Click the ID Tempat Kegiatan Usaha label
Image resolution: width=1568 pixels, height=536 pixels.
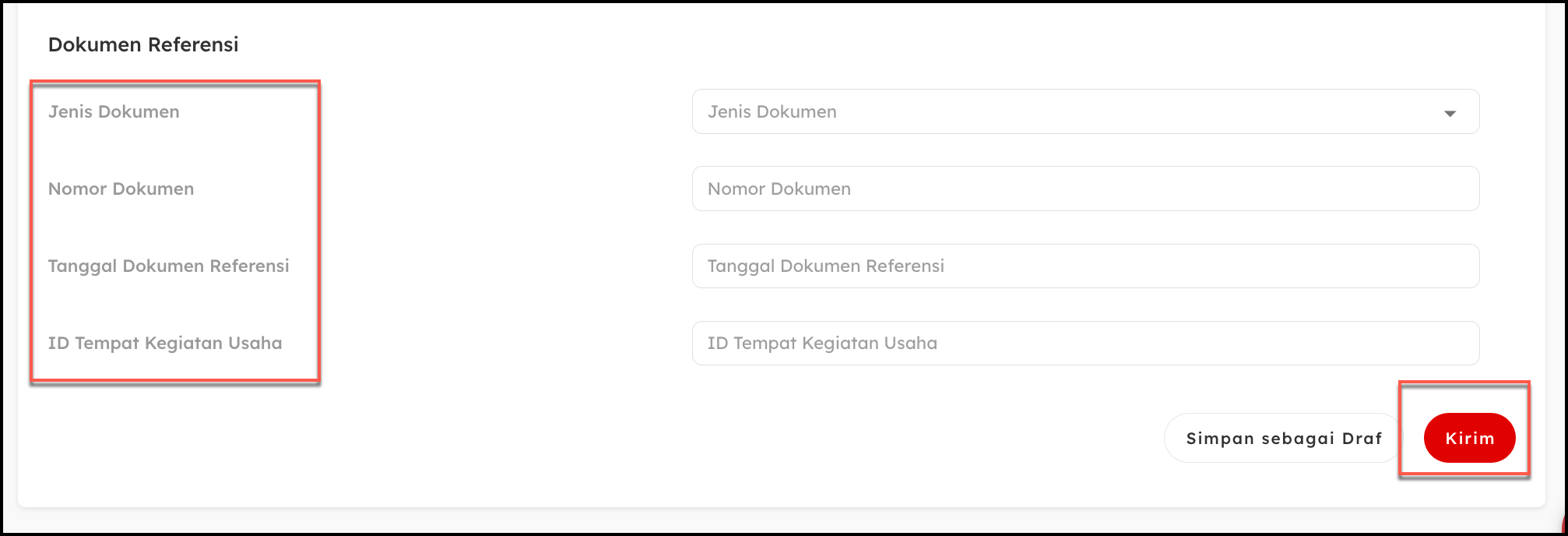pos(165,343)
